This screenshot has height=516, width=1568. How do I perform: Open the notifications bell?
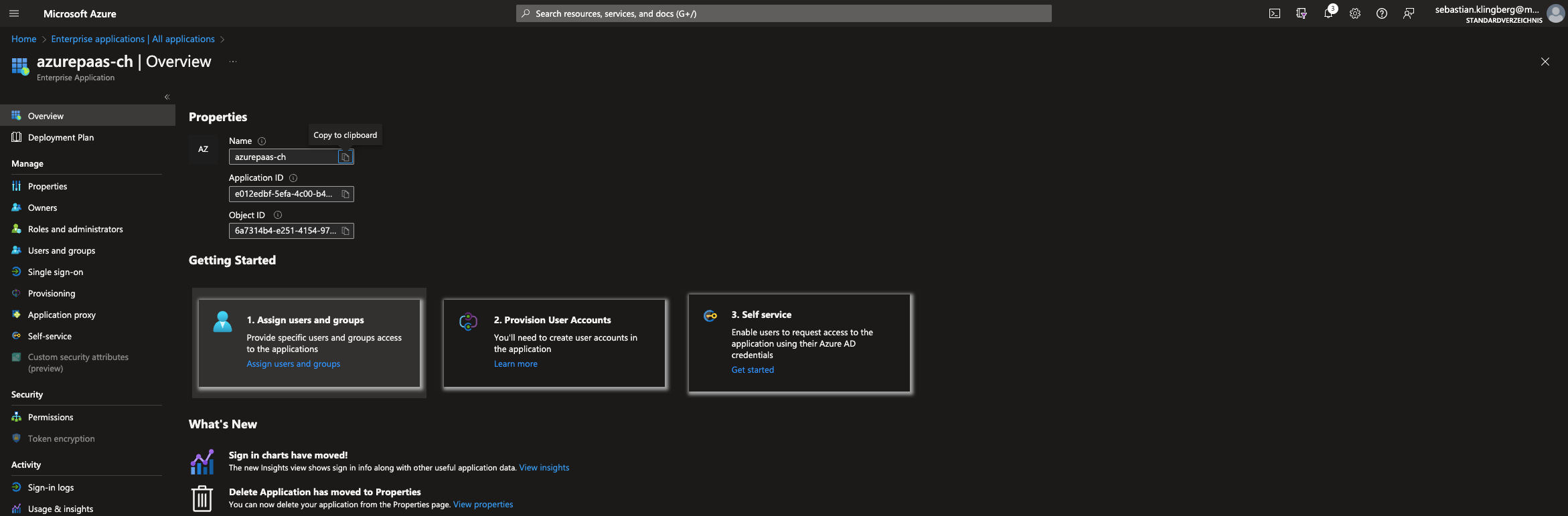pos(1328,13)
